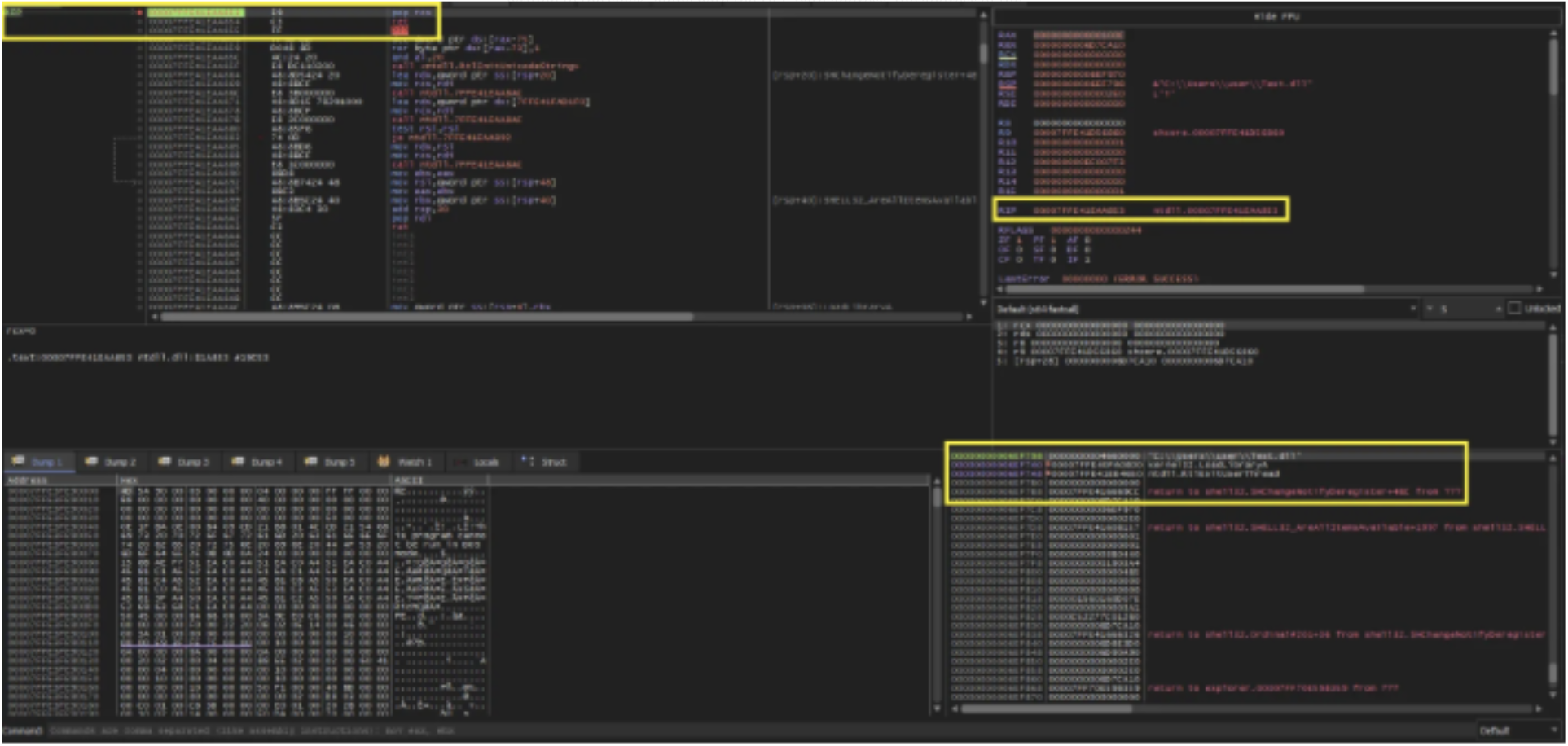The width and height of the screenshot is (1568, 746).
Task: Click the Dump 3 tab icon
Action: pos(165,462)
